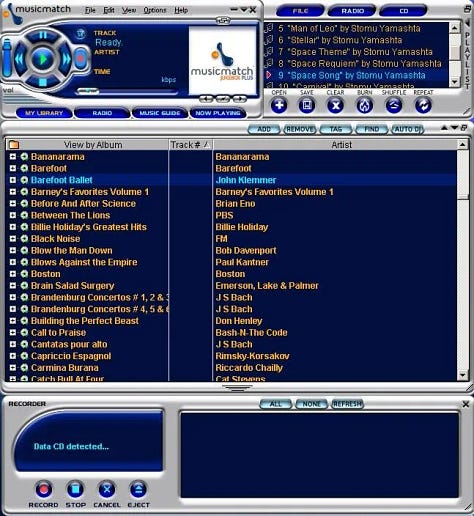Expand the Building the Perfect Beast album
Screen dimensions: 474x516
click(13, 321)
